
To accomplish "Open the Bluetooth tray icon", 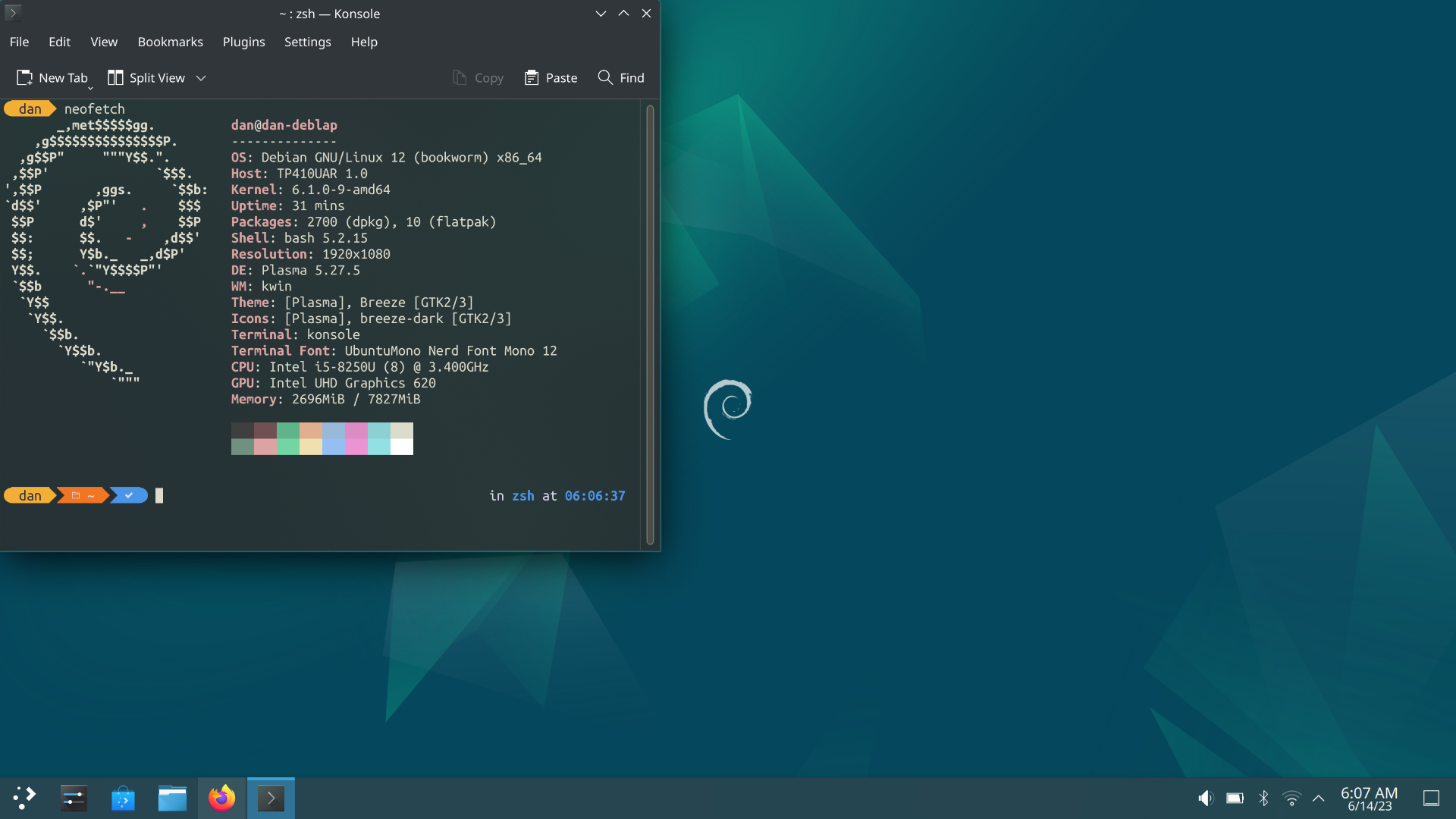I will click(1263, 798).
